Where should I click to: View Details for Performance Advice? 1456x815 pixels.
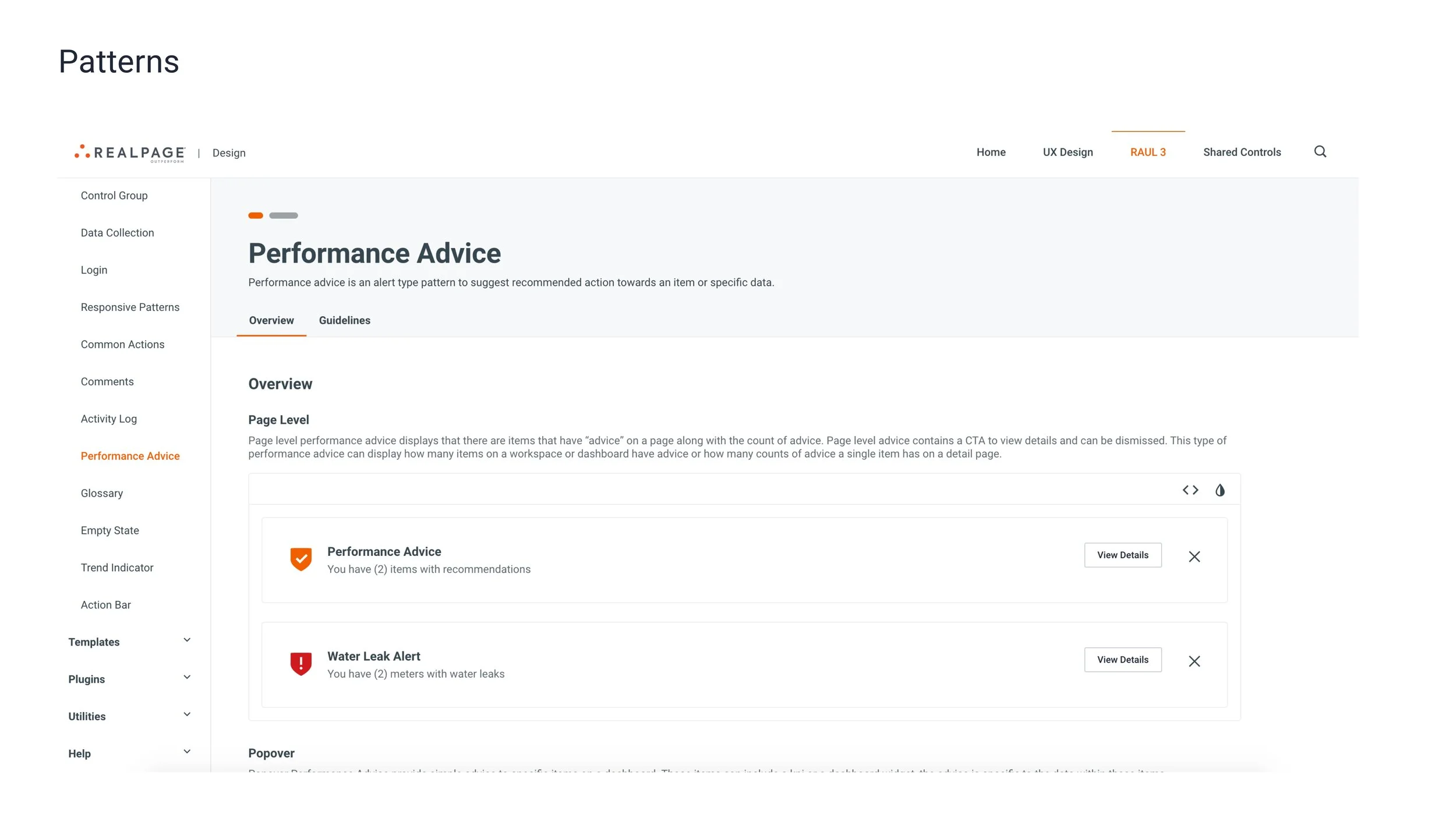1122,555
